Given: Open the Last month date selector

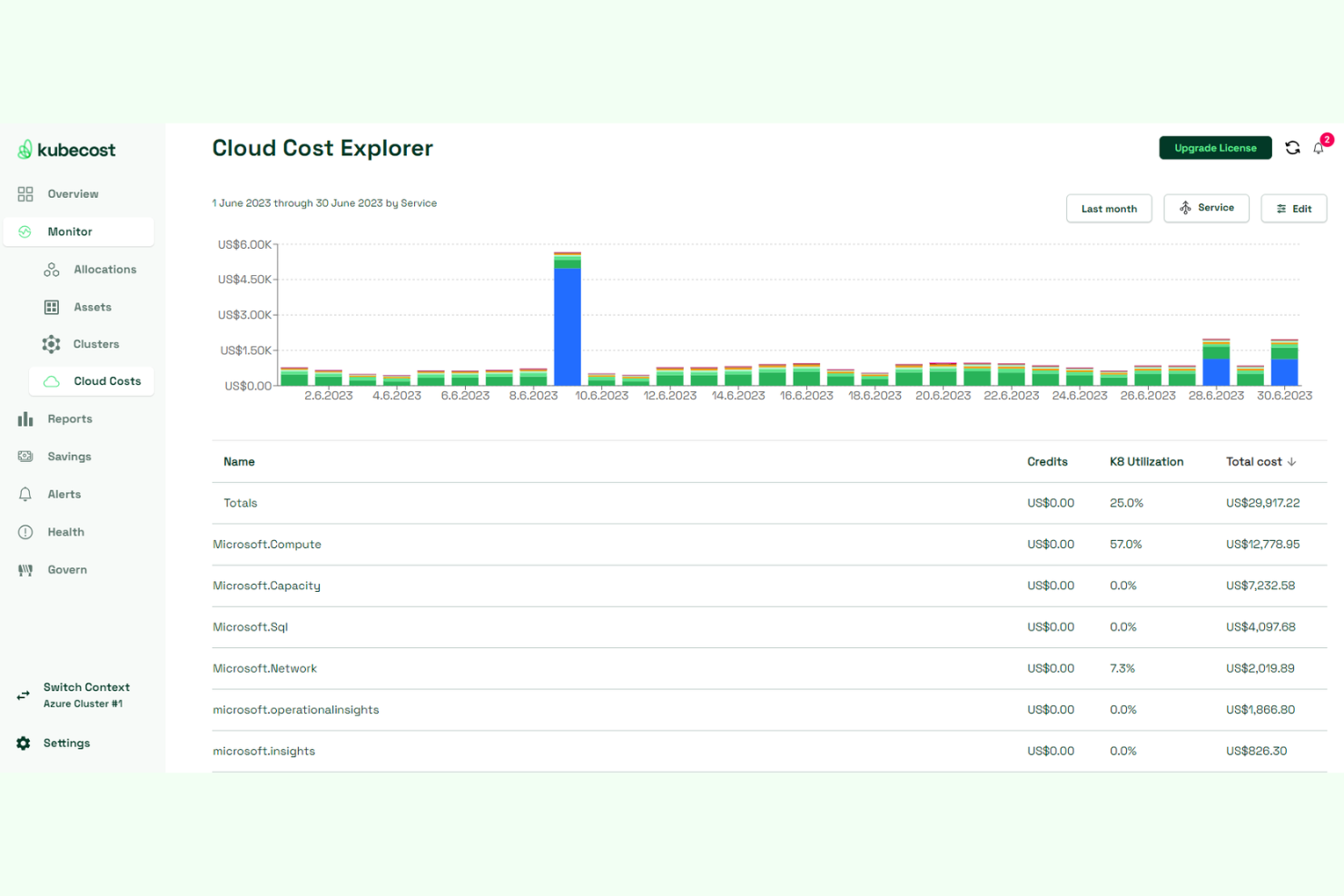Looking at the screenshot, I should (1109, 208).
